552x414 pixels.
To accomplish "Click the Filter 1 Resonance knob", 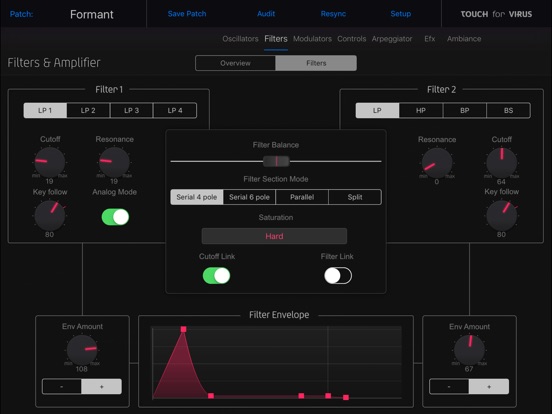I will tap(114, 162).
